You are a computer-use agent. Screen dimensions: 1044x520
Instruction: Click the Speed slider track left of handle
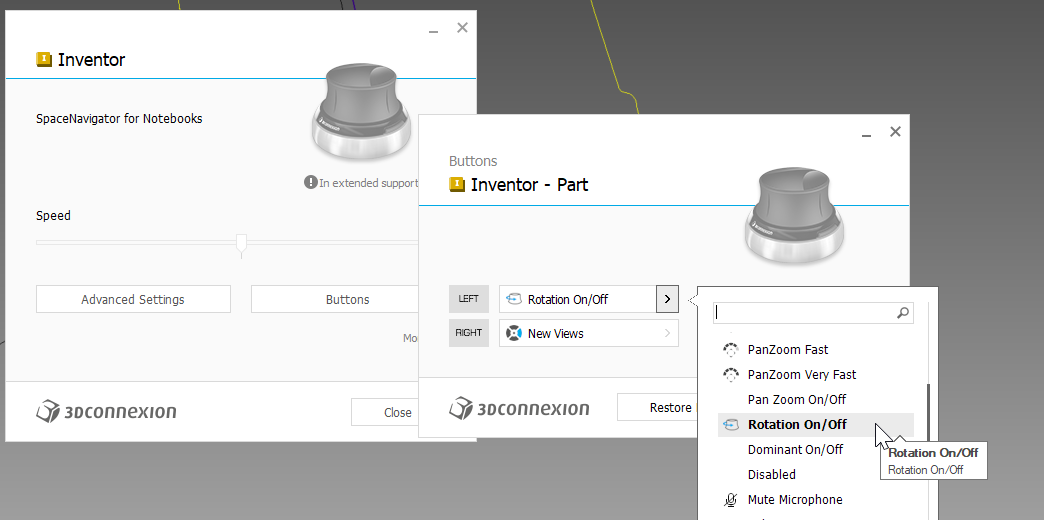136,242
